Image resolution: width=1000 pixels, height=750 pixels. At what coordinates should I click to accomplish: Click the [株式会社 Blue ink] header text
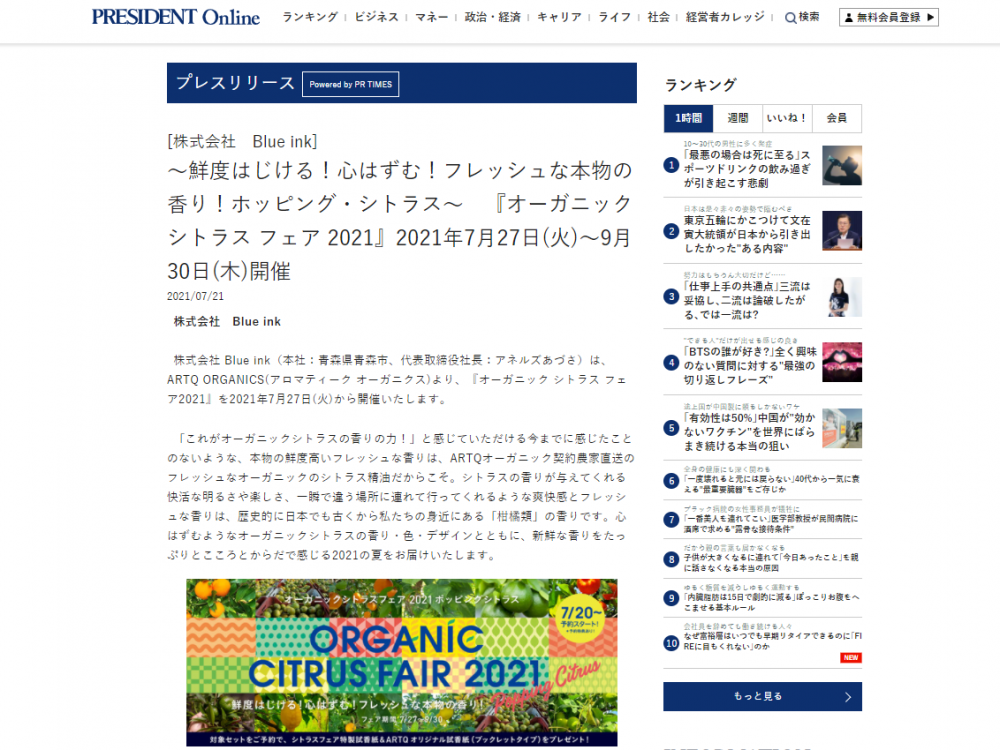point(242,142)
